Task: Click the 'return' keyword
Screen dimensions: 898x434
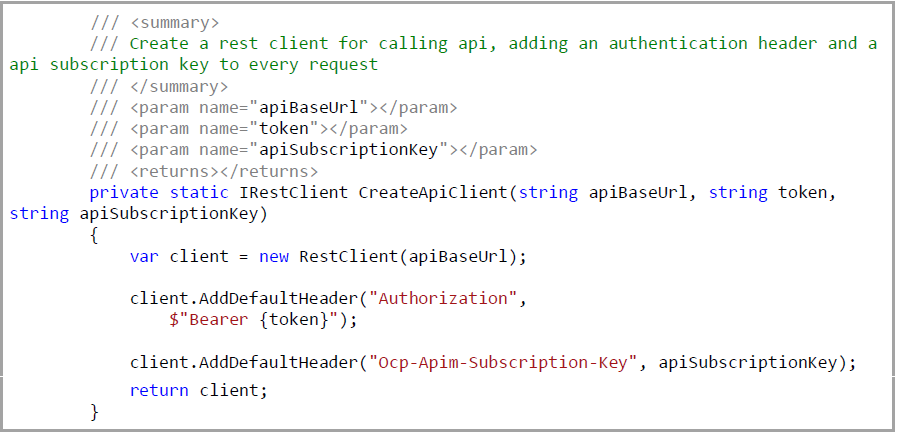Action: click(159, 390)
